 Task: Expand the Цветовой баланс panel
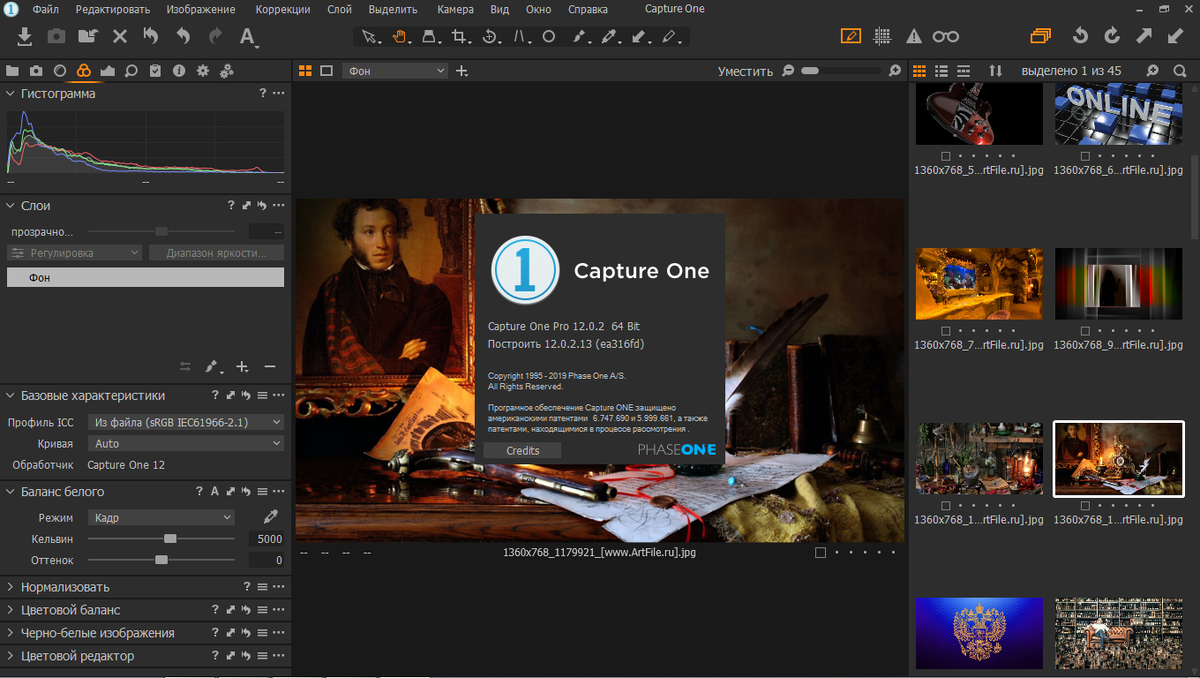[11, 610]
